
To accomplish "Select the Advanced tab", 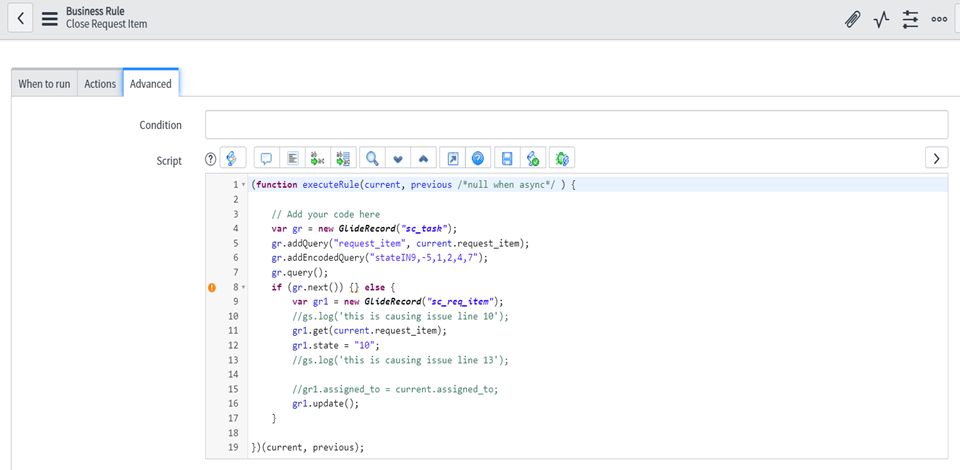I will 151,83.
